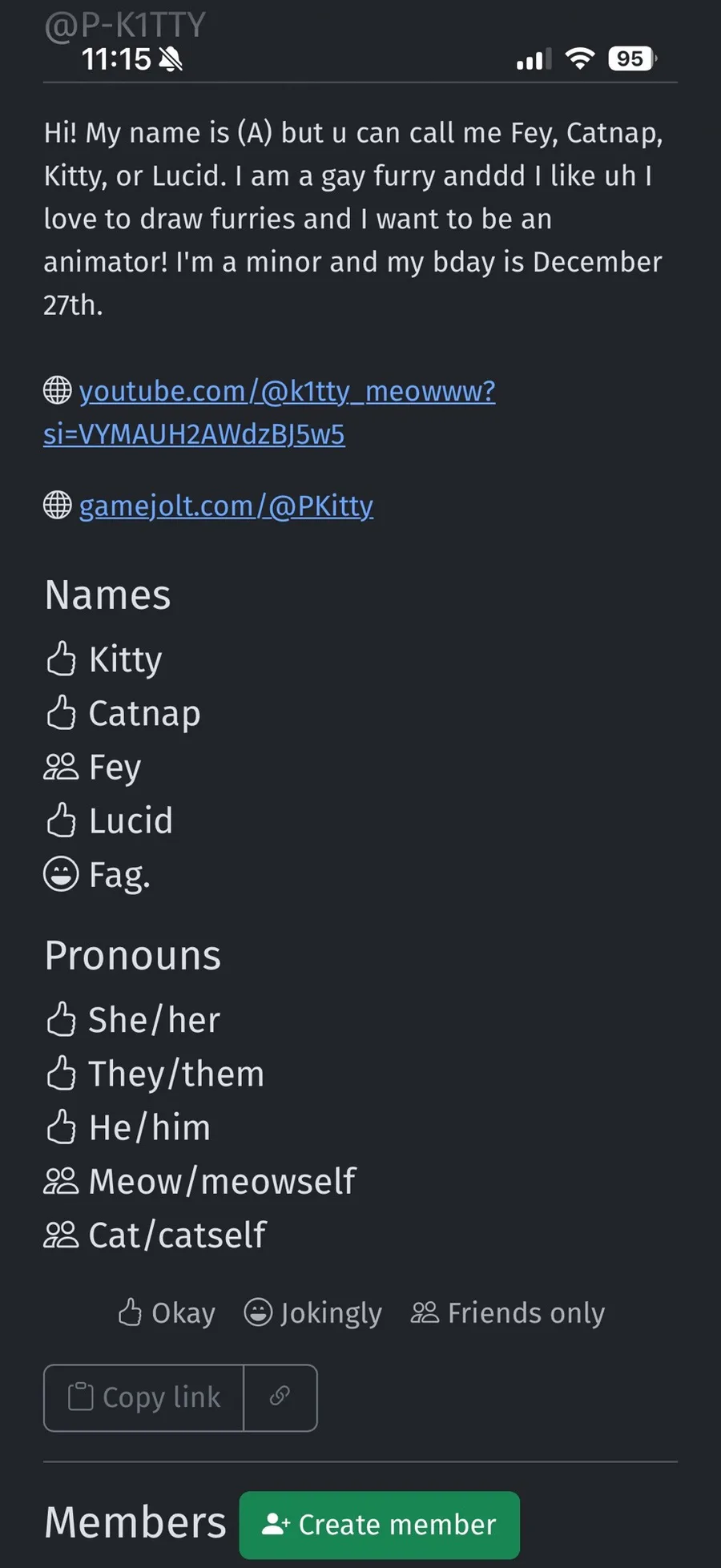This screenshot has width=721, height=1568.
Task: Tap the friends icon beside Cat/catself
Action: click(61, 1235)
